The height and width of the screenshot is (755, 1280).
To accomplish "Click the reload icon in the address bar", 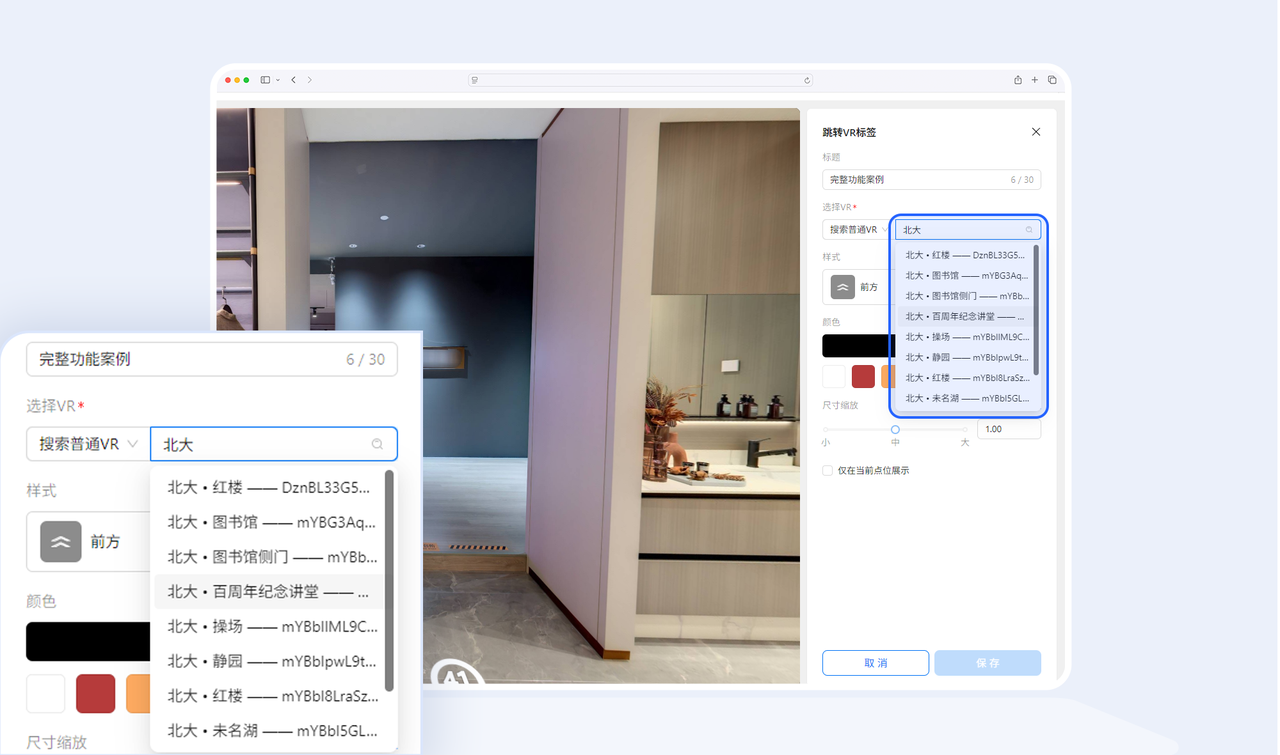I will [x=806, y=79].
